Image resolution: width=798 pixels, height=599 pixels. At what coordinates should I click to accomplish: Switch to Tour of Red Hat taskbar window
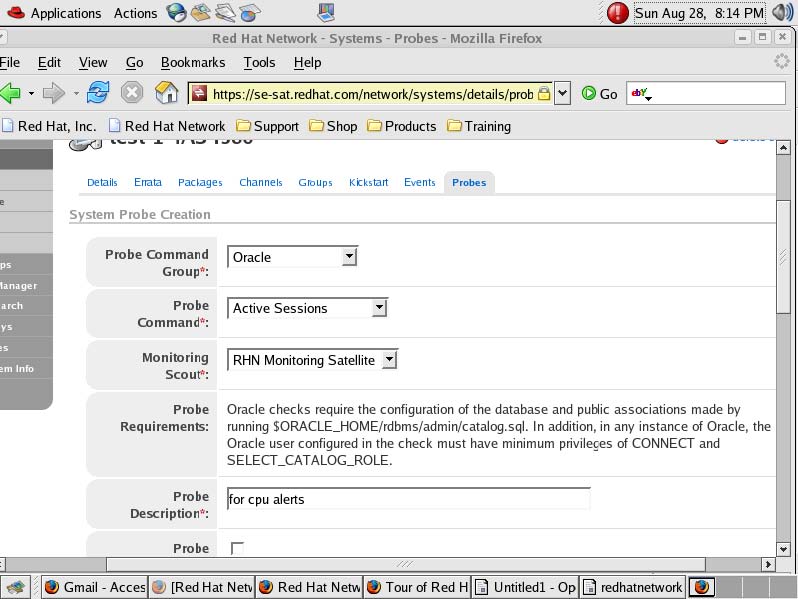tap(417, 587)
